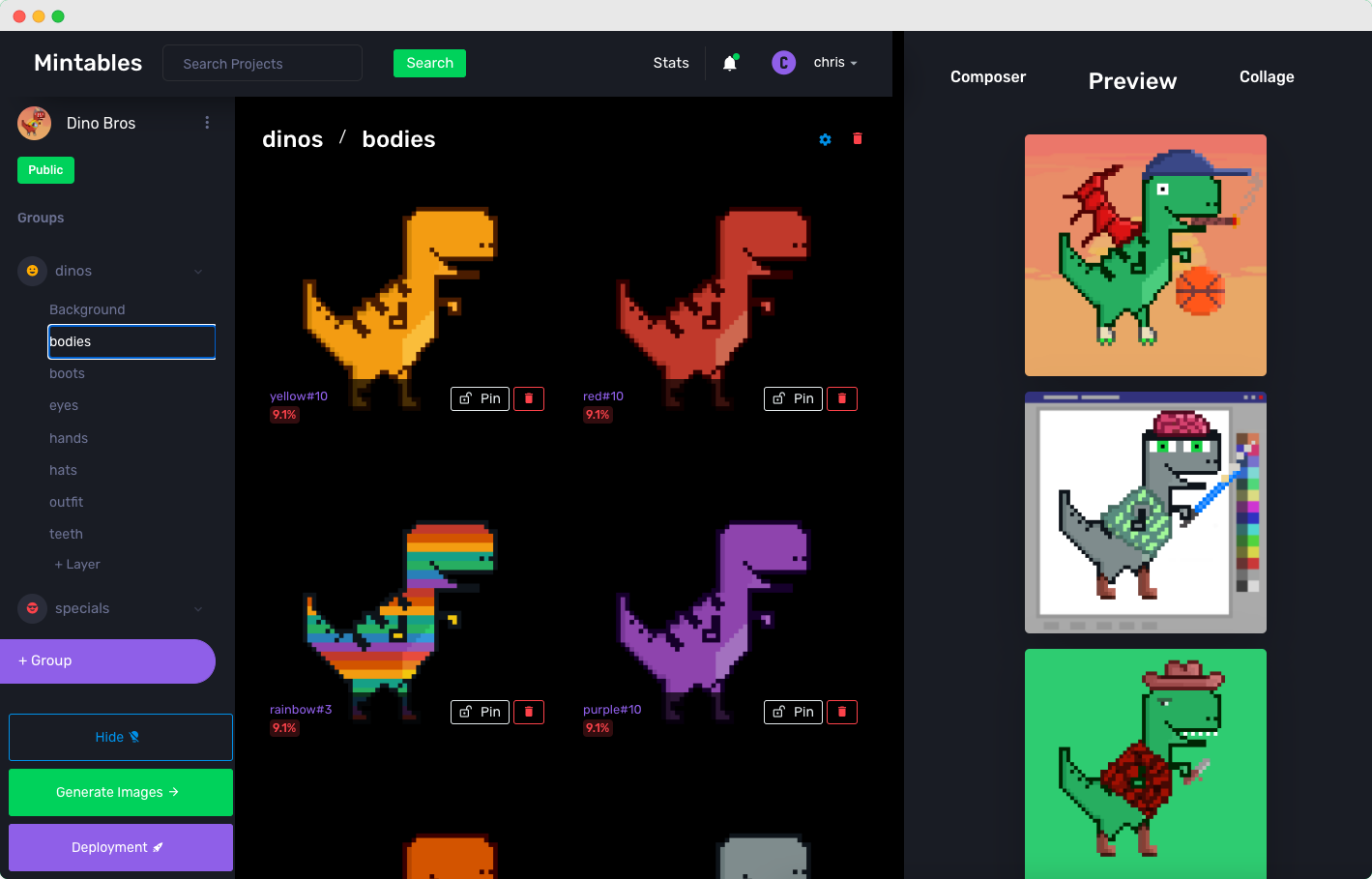Open the notifications bell icon
The image size is (1372, 879).
(x=730, y=63)
